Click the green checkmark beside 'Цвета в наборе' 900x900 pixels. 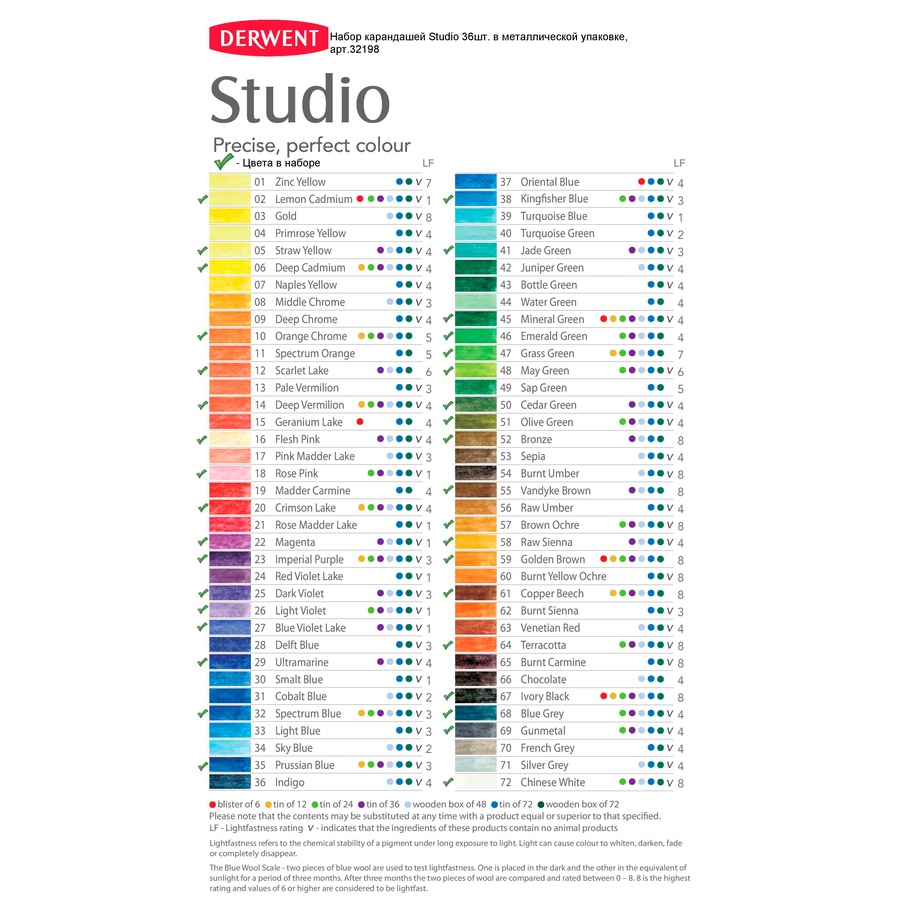point(223,162)
